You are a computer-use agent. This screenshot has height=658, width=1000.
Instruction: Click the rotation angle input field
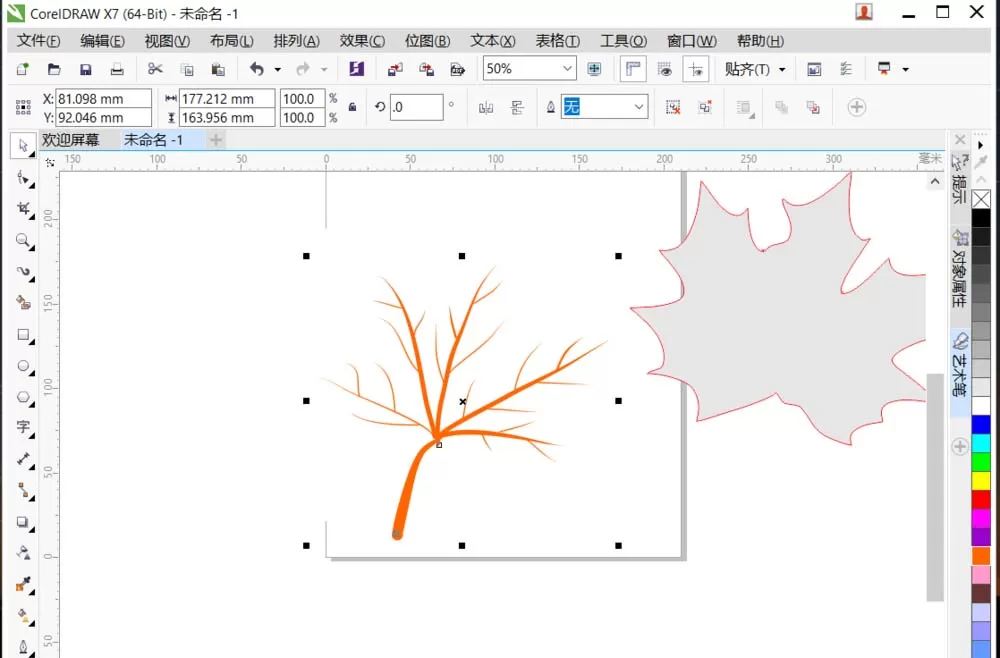coord(416,107)
